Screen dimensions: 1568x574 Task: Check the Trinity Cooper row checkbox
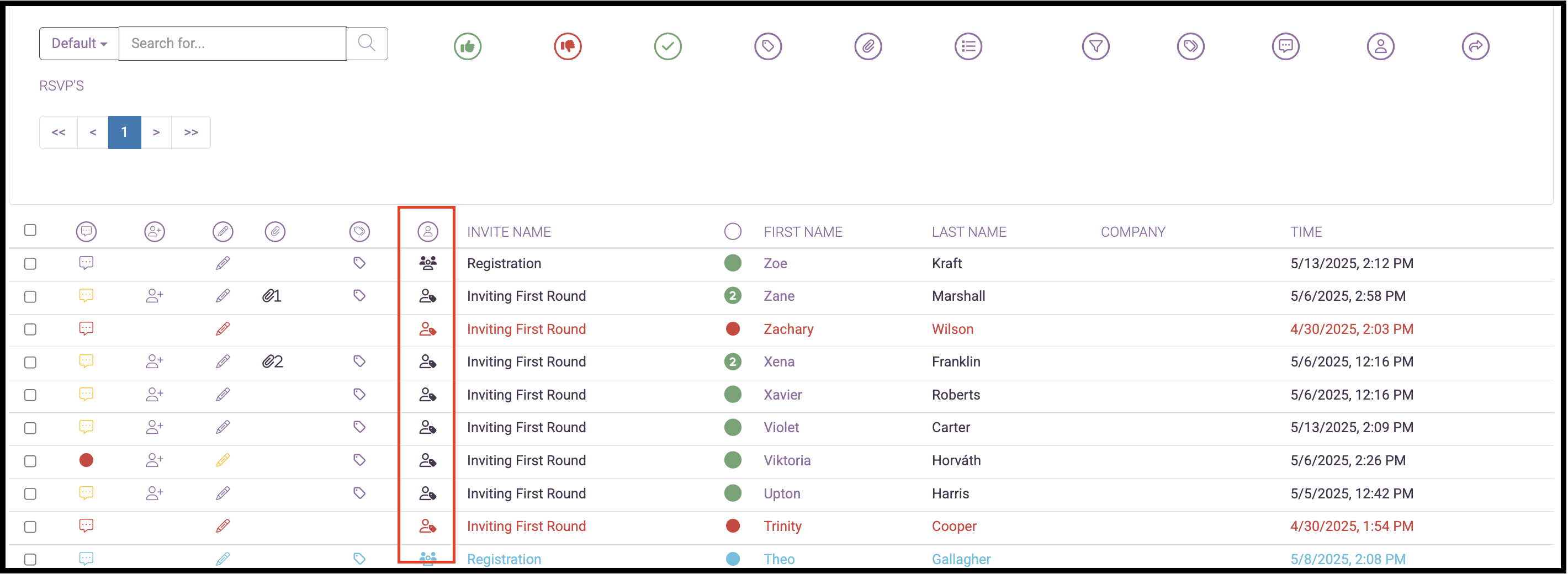[x=30, y=527]
